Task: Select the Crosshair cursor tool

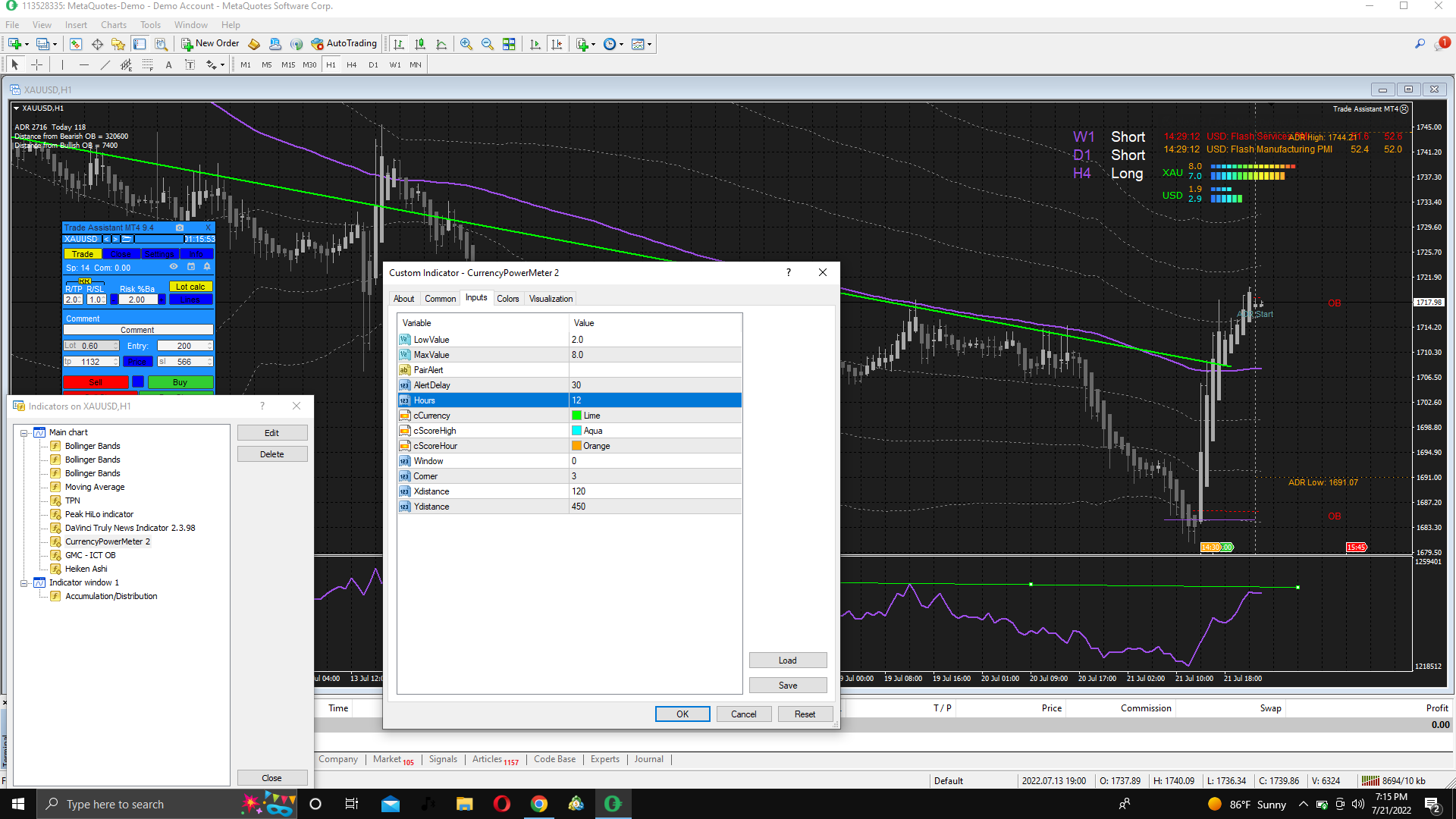Action: coord(36,64)
